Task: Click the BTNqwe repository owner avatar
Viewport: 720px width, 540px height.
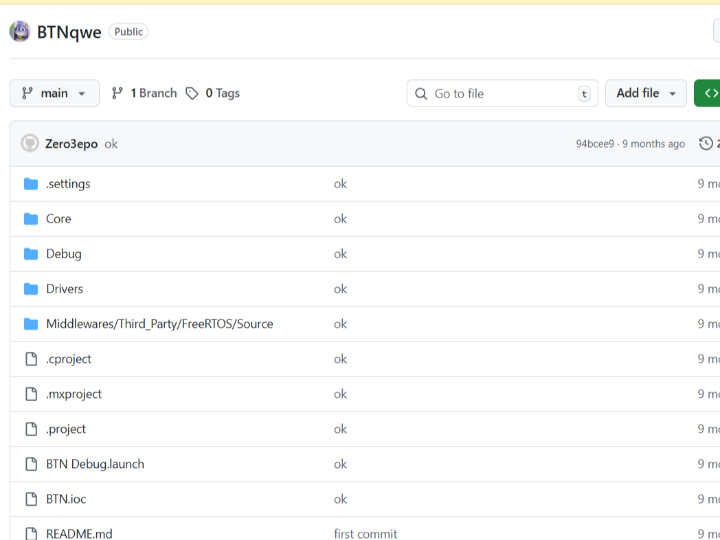Action: (x=20, y=32)
